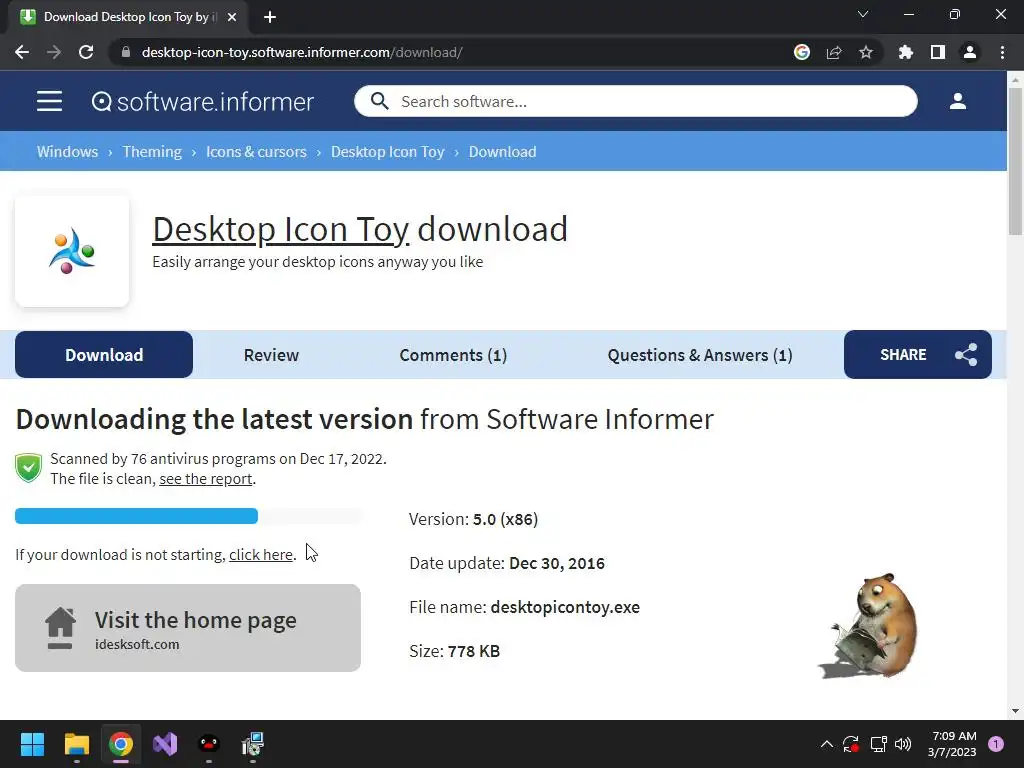Go back using browser back arrow

point(22,52)
